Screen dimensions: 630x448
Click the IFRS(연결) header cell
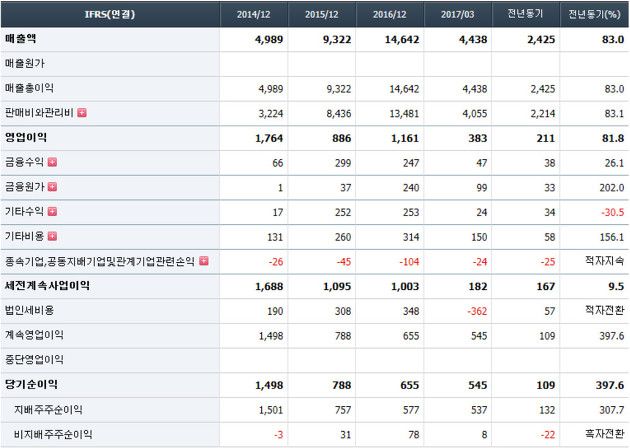pyautogui.click(x=110, y=14)
